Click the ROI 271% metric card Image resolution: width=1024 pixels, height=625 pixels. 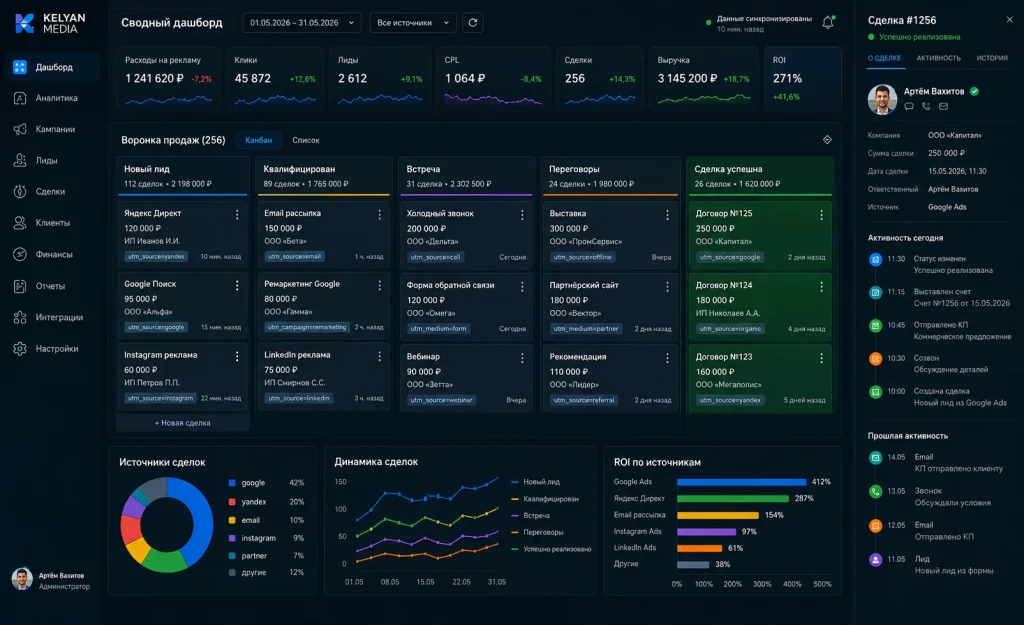[x=802, y=79]
